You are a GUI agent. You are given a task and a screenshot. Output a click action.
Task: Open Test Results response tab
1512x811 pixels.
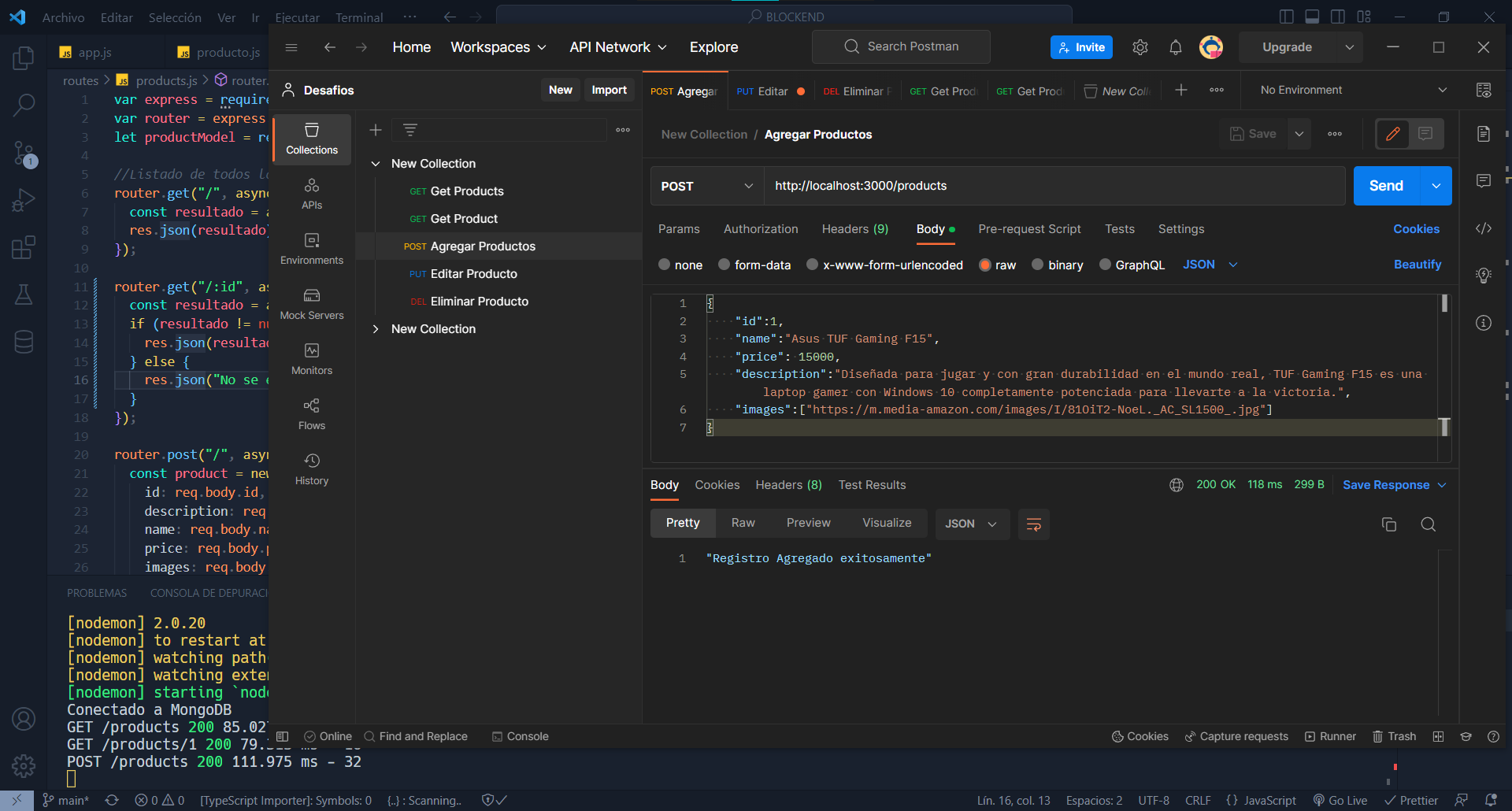872,485
